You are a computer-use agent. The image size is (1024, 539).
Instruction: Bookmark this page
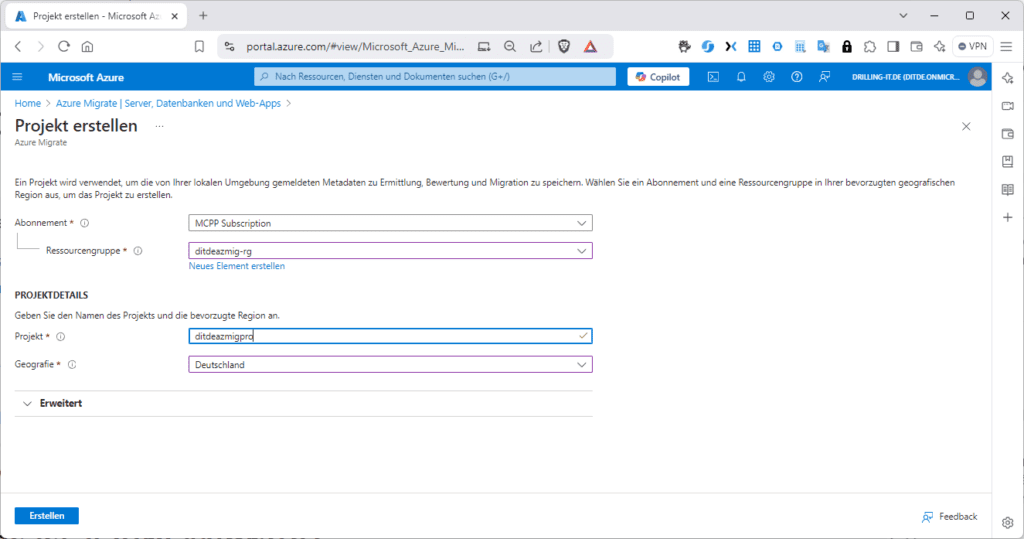[199, 46]
